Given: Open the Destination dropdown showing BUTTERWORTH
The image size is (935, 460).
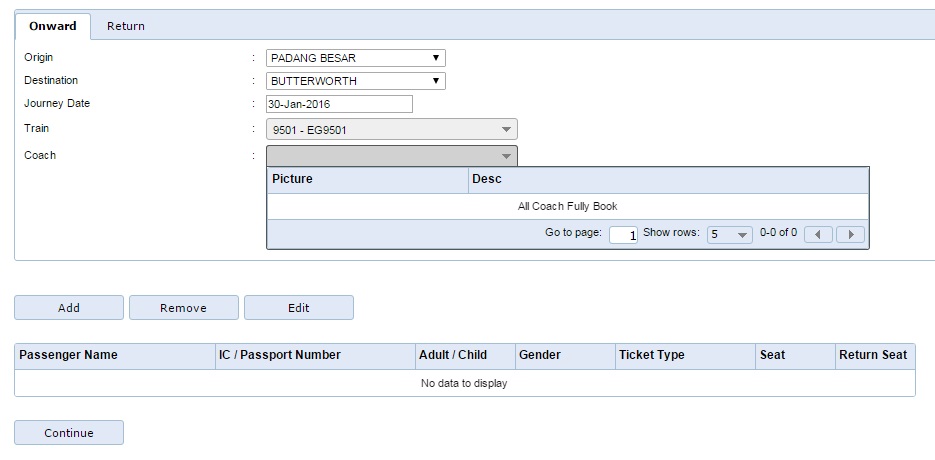Looking at the screenshot, I should tap(355, 81).
